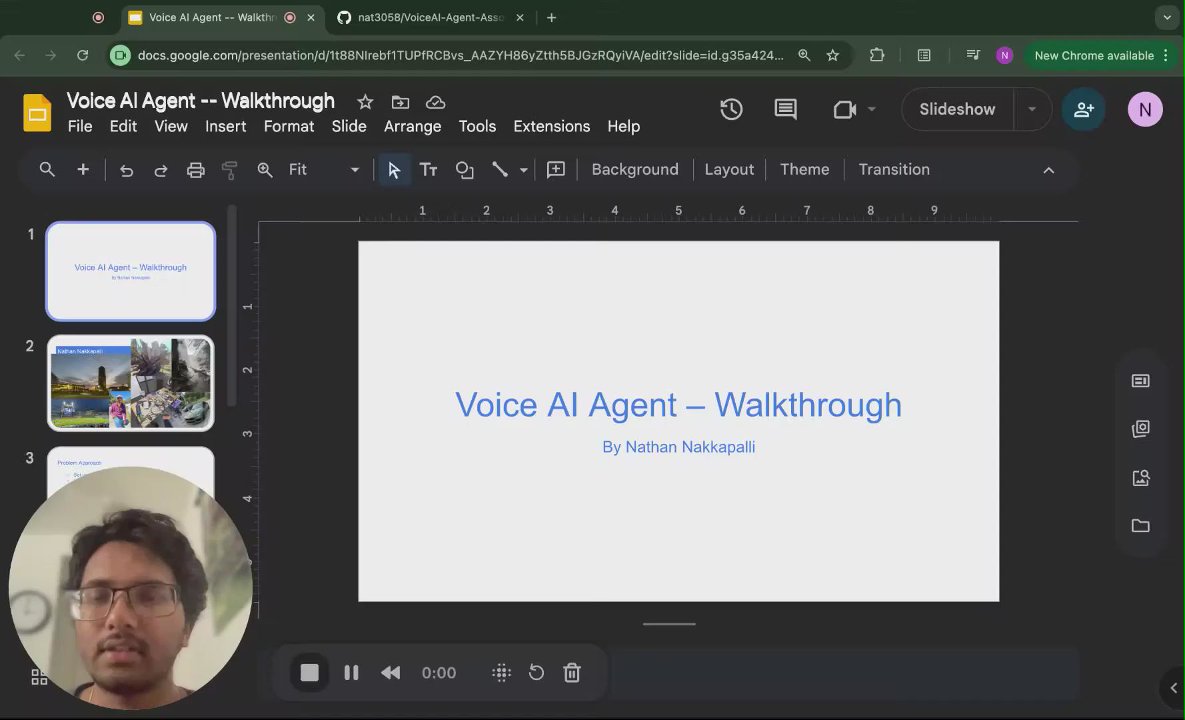Open the Insert menu
Screen dimensions: 1185x720
pyautogui.click(x=225, y=126)
